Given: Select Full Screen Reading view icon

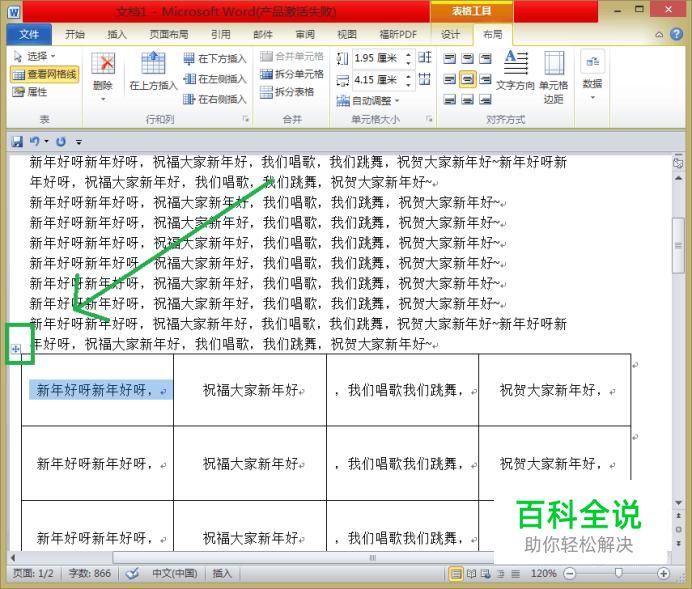Looking at the screenshot, I should click(x=471, y=574).
